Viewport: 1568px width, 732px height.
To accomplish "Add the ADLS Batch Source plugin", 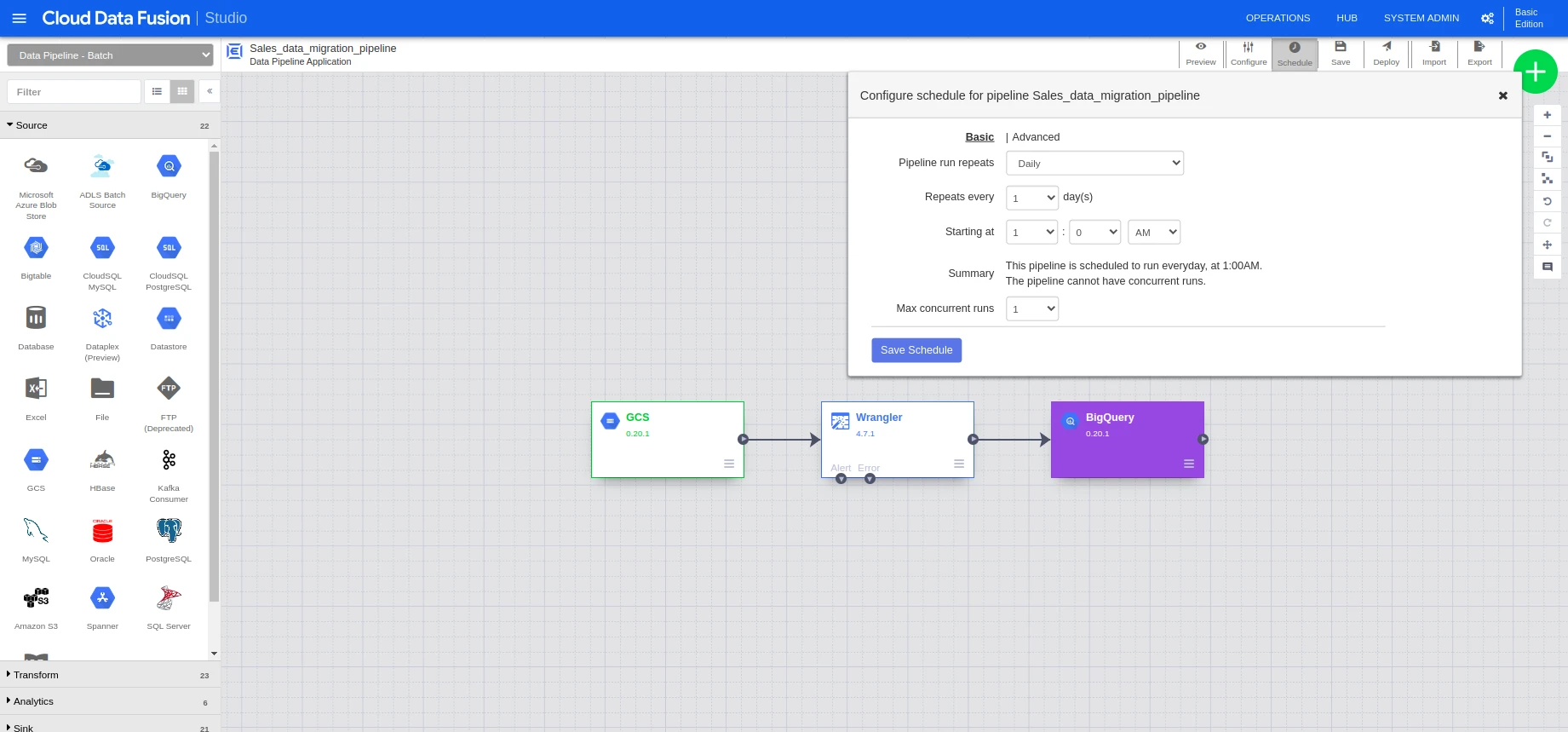I will (x=102, y=182).
